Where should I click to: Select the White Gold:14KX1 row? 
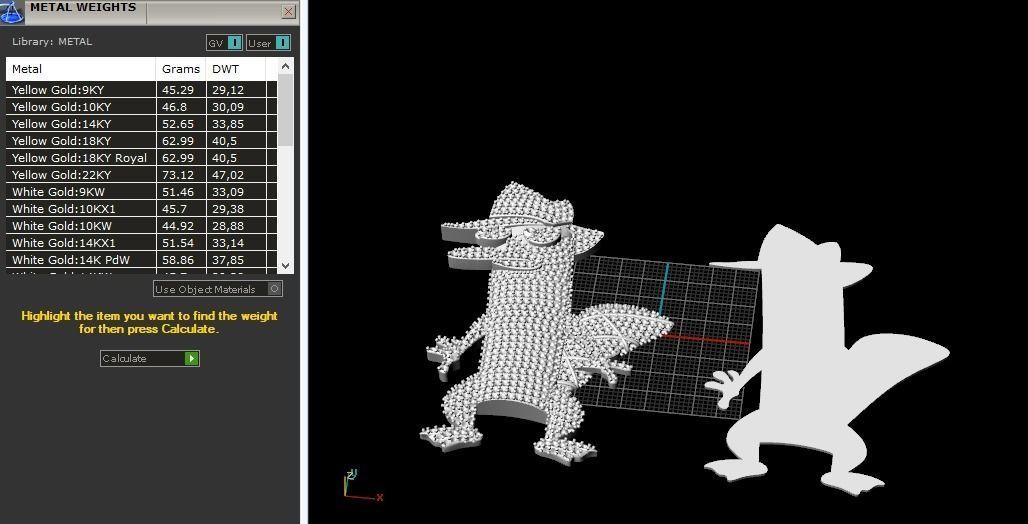pos(142,243)
